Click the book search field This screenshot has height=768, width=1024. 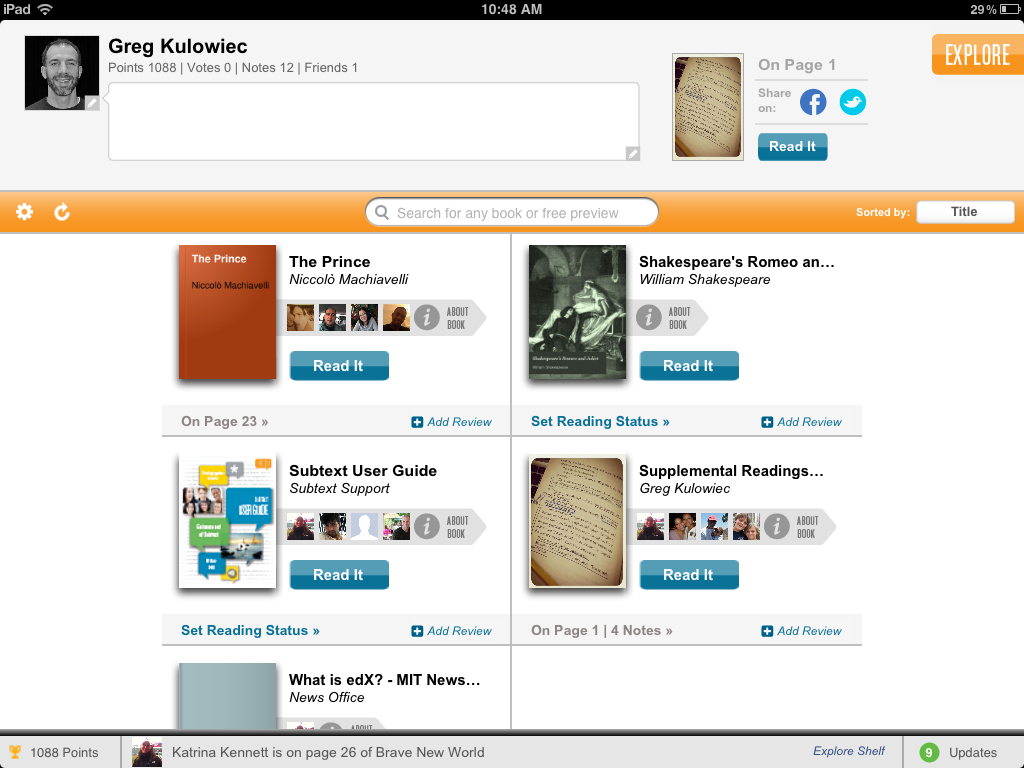point(511,212)
